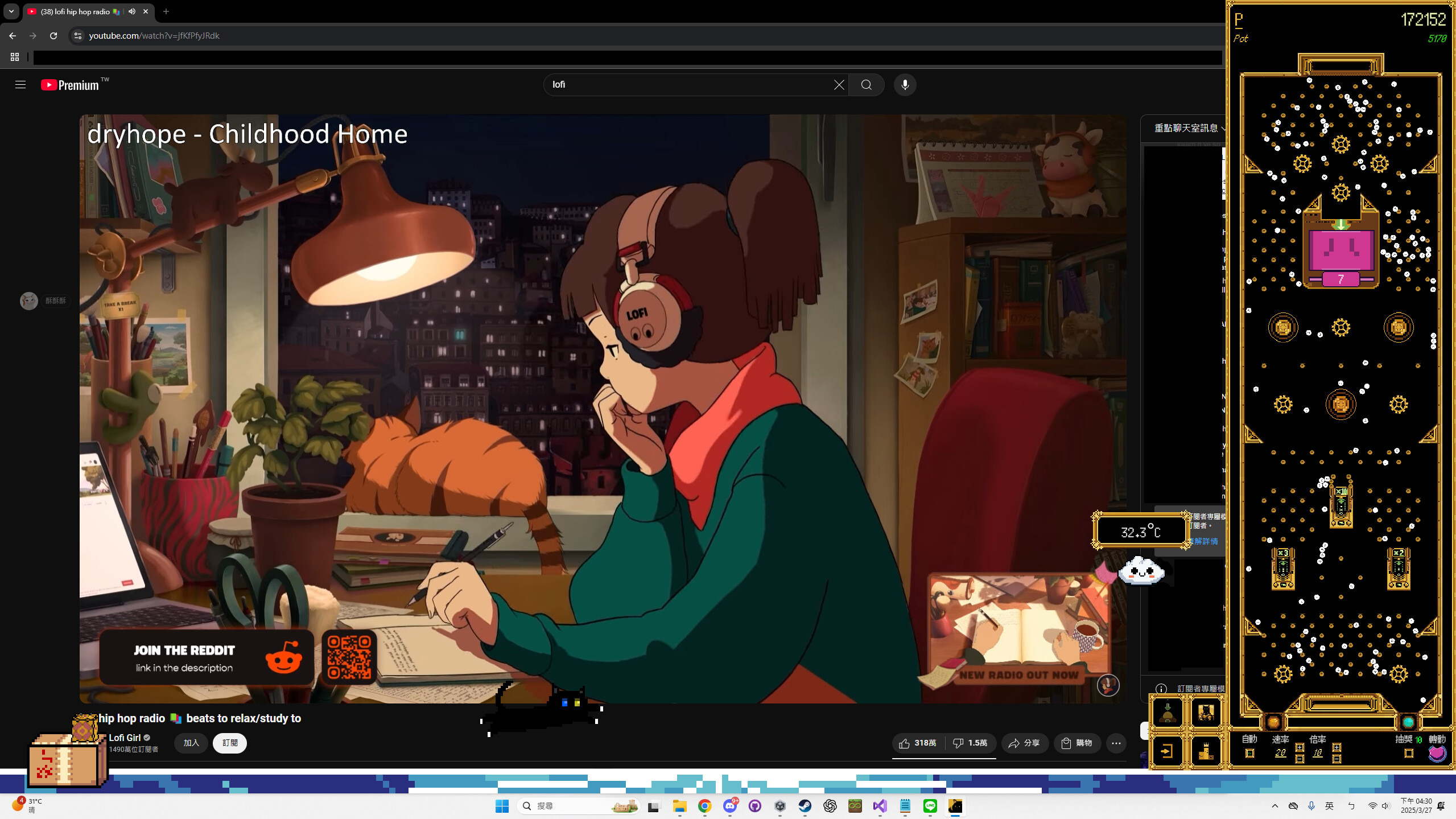Click the dislike thumbs-down icon
Screen dimensions: 1456x819
958,743
